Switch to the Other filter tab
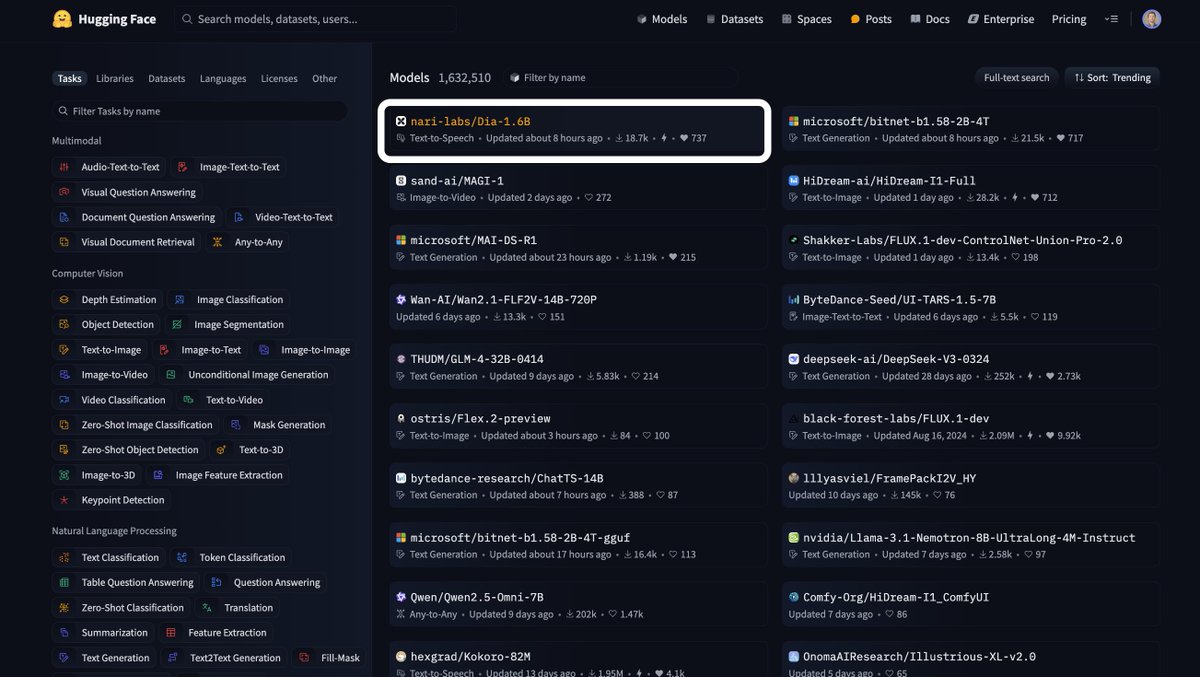The height and width of the screenshot is (677, 1200). [x=324, y=79]
